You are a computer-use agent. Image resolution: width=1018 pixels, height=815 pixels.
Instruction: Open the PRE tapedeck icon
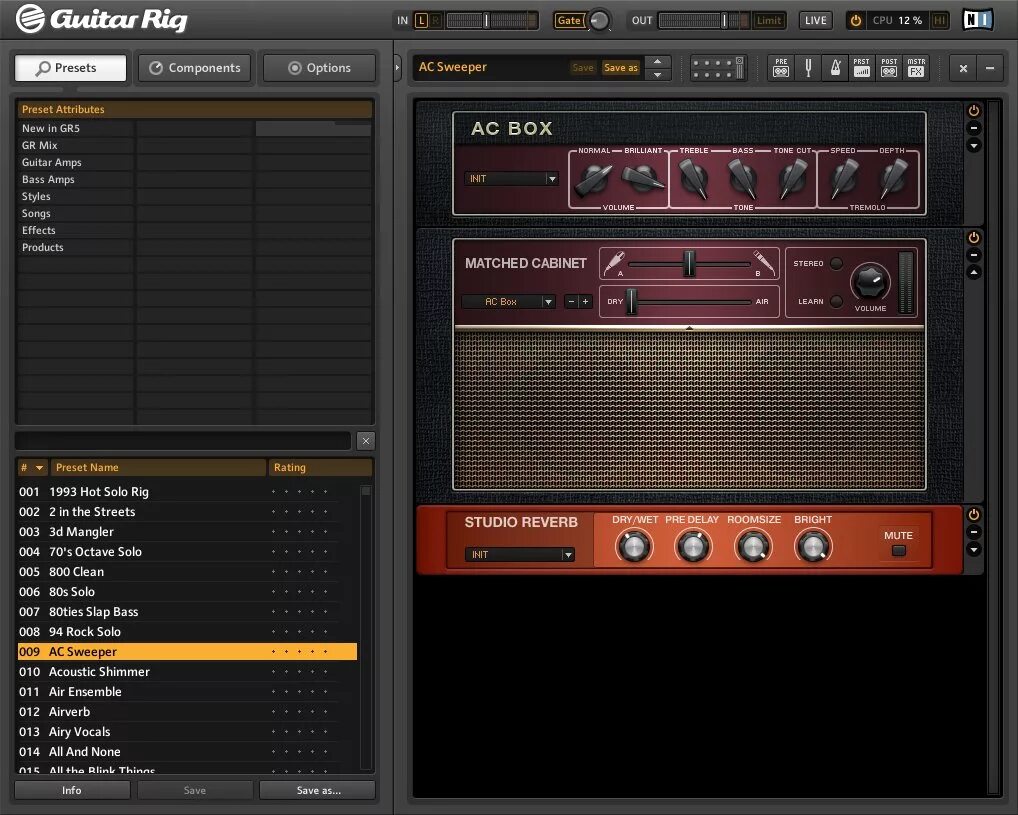pos(781,67)
